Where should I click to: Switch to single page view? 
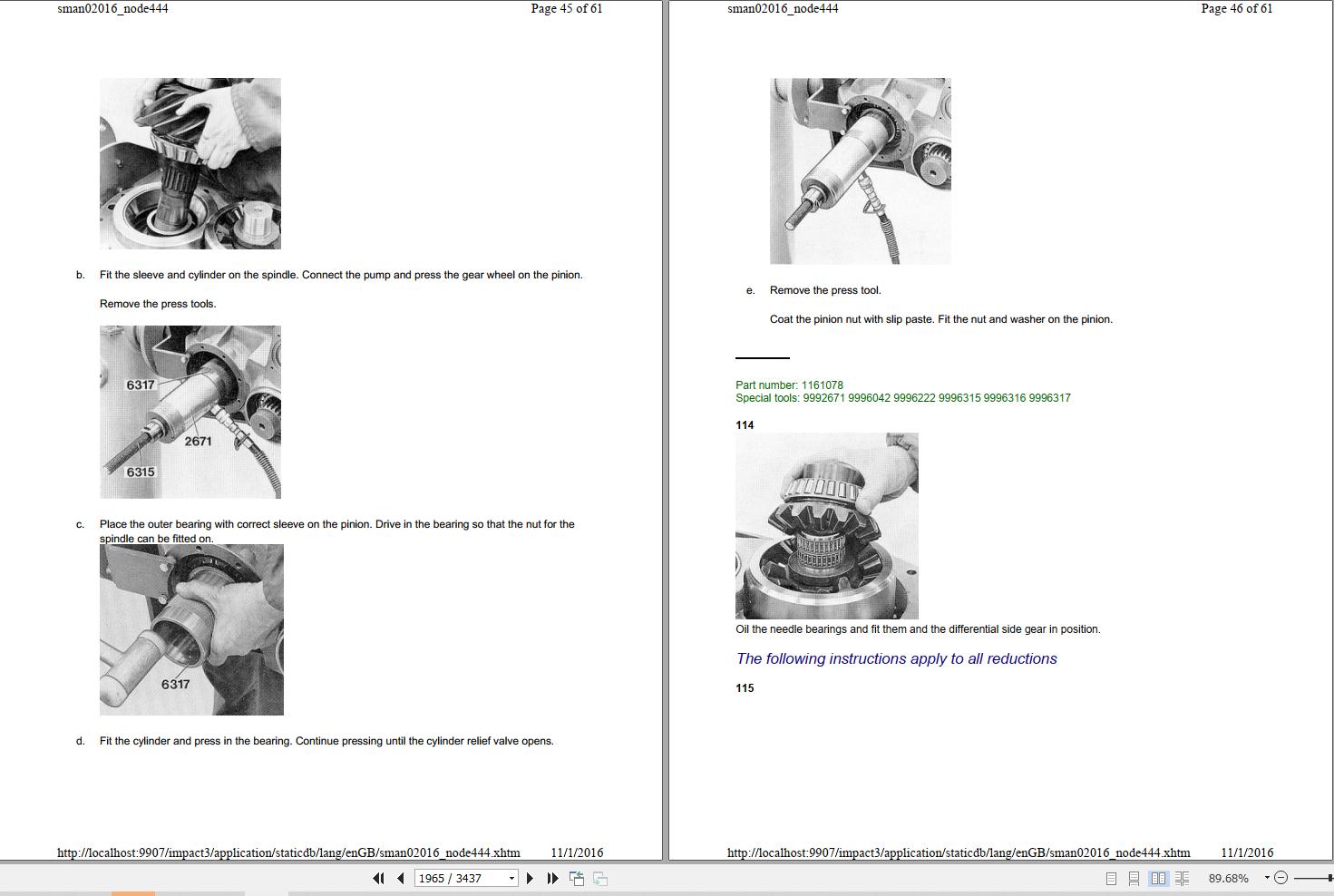tap(1111, 878)
